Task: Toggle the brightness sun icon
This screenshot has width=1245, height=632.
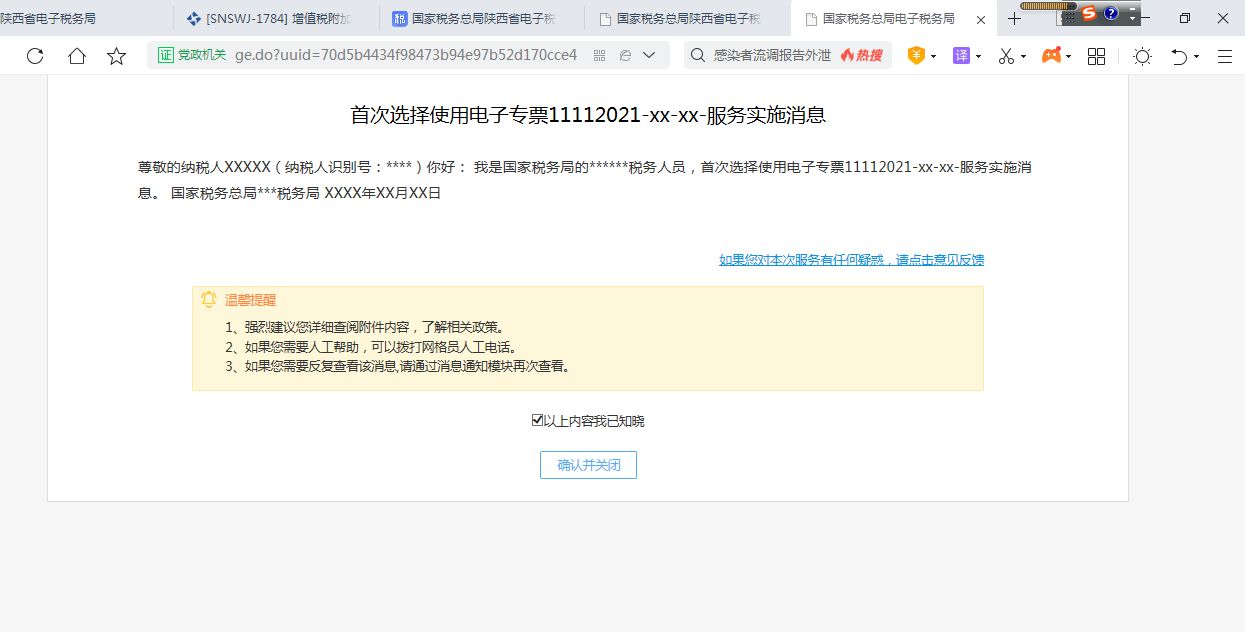Action: point(1142,56)
